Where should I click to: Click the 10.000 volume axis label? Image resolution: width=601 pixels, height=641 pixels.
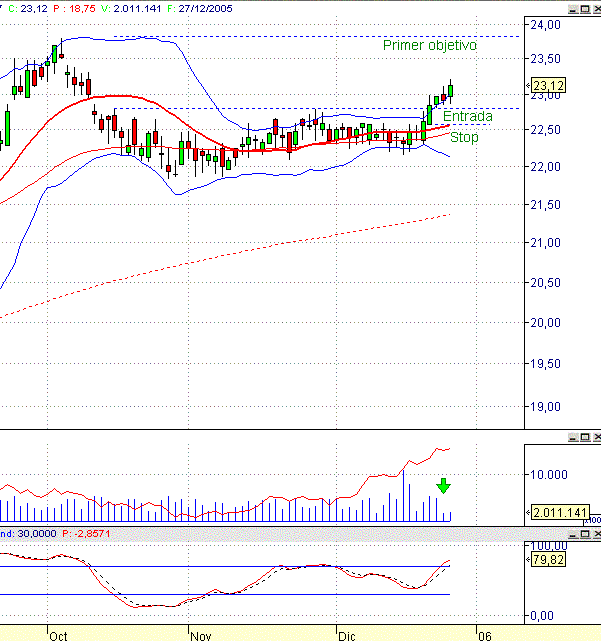point(549,475)
